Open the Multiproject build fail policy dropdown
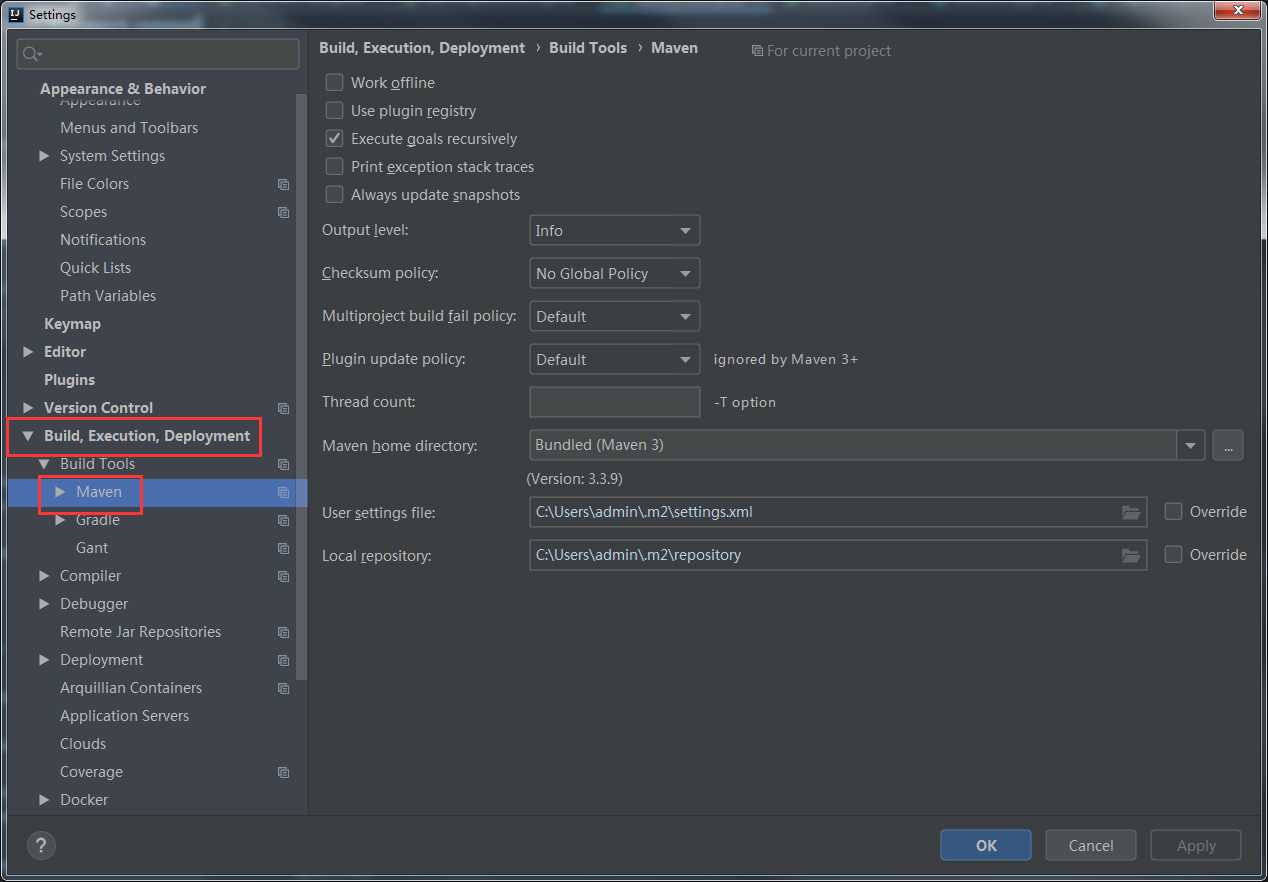This screenshot has width=1268, height=882. 614,316
